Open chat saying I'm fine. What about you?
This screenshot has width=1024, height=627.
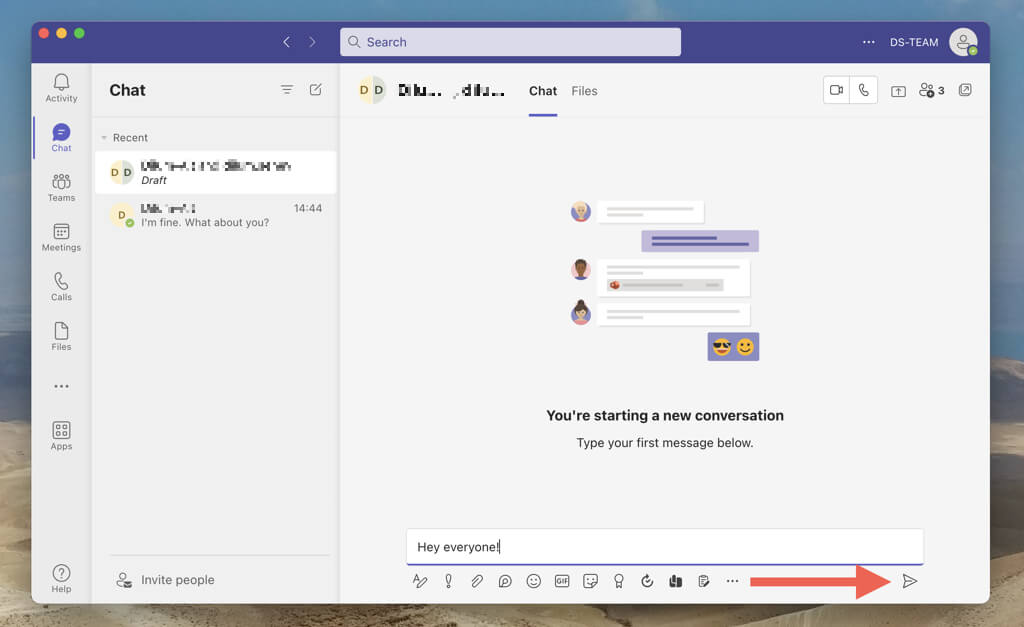pos(216,215)
